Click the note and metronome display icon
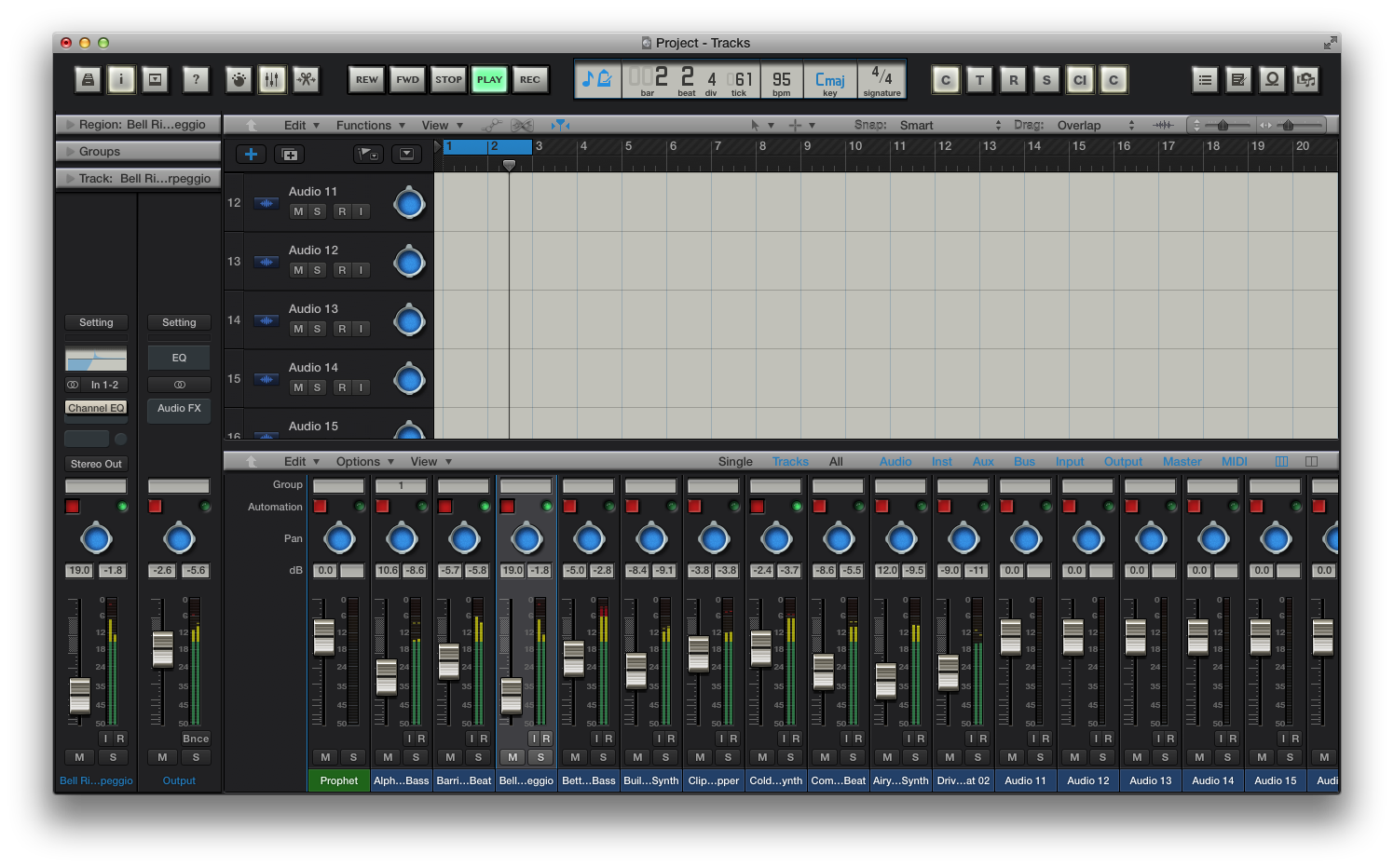This screenshot has height=868, width=1394. pos(597,80)
